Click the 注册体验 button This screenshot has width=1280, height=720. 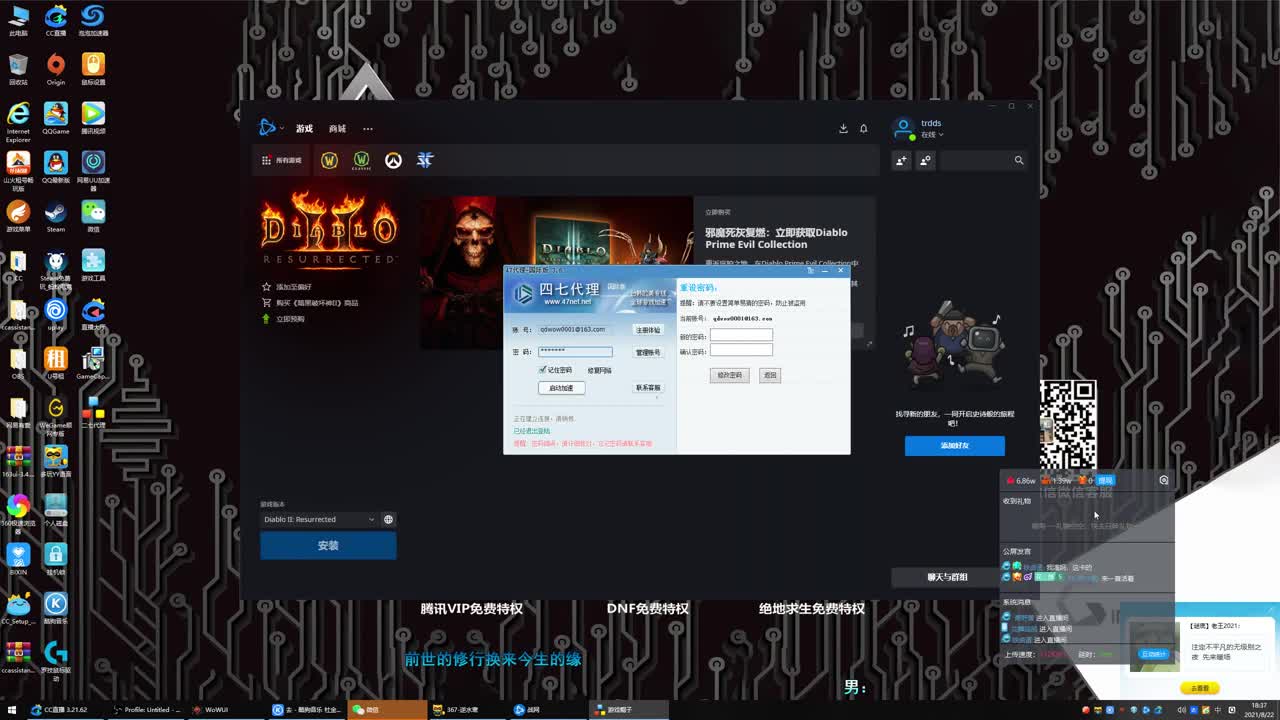pyautogui.click(x=648, y=330)
